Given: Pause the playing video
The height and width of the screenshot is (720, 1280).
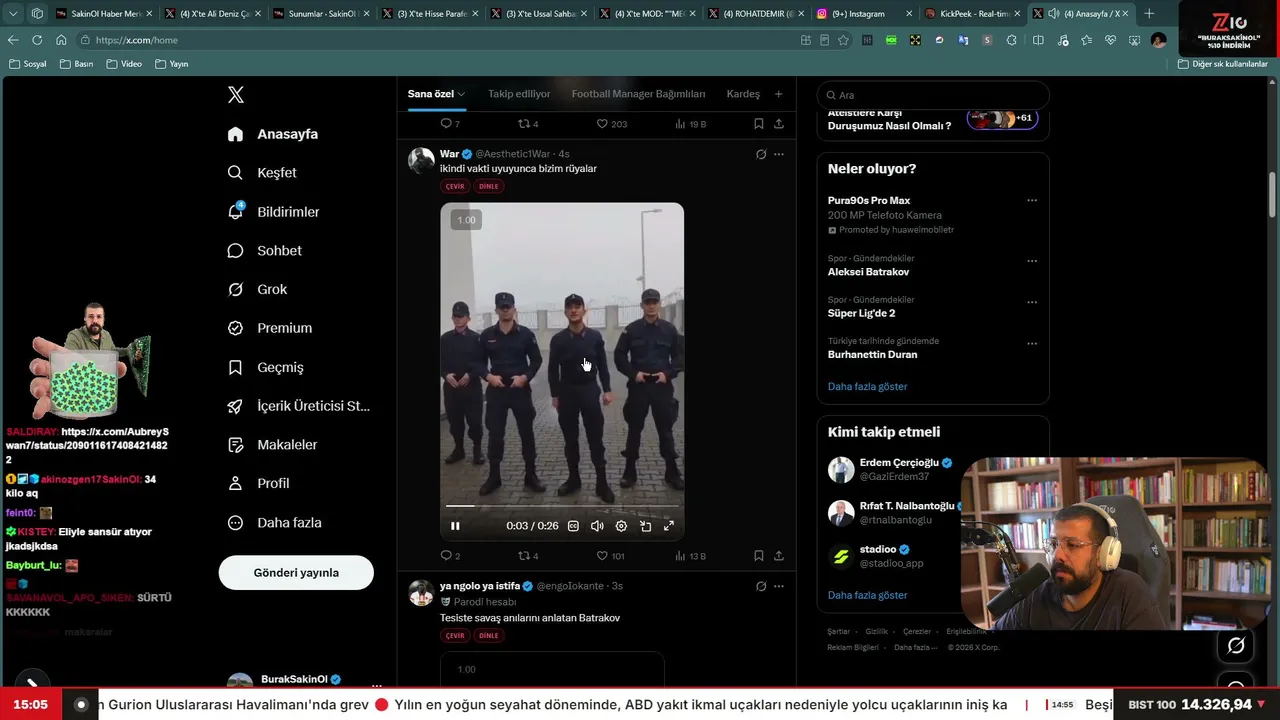Looking at the screenshot, I should click(455, 526).
